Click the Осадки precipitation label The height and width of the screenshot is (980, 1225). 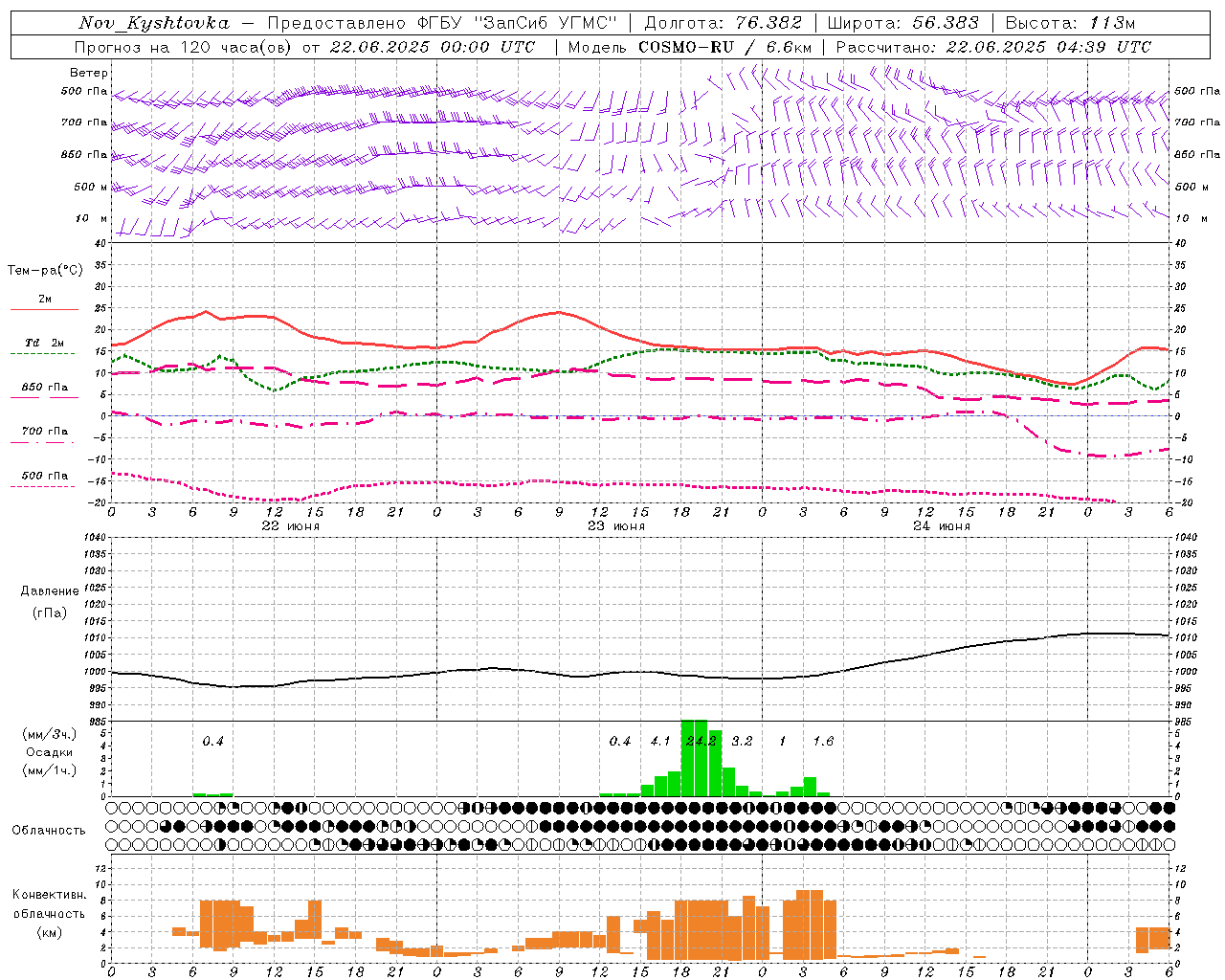click(50, 752)
